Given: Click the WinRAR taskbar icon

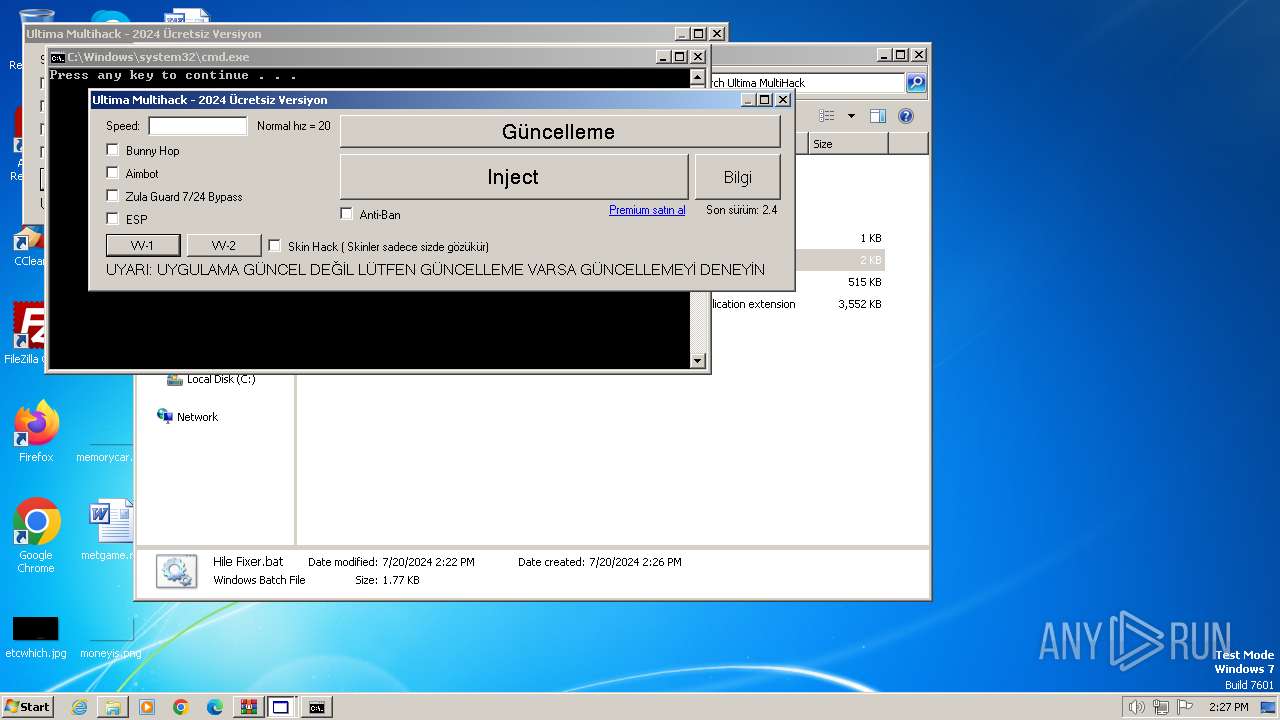Looking at the screenshot, I should [x=248, y=707].
